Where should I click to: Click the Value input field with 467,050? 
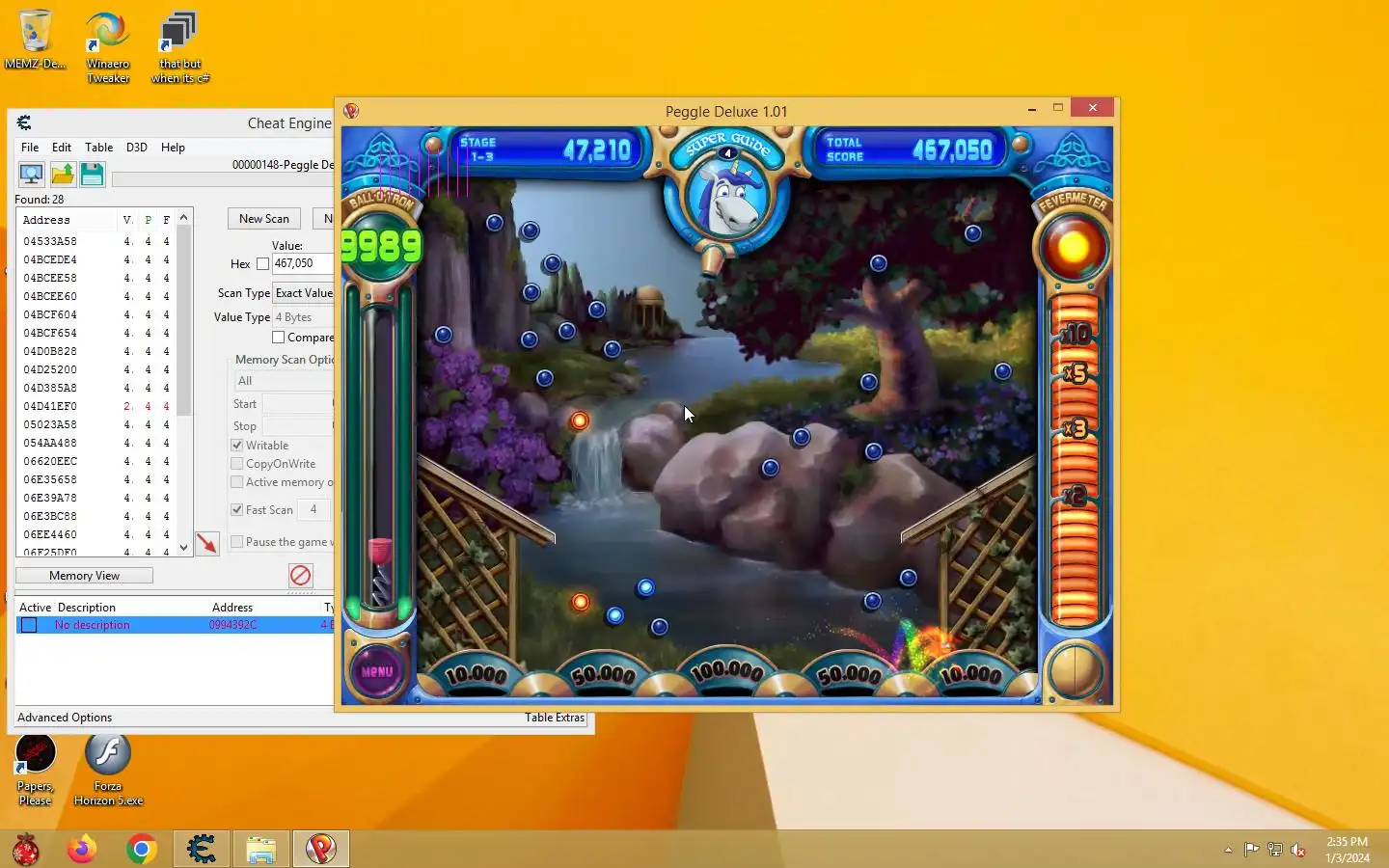click(303, 263)
